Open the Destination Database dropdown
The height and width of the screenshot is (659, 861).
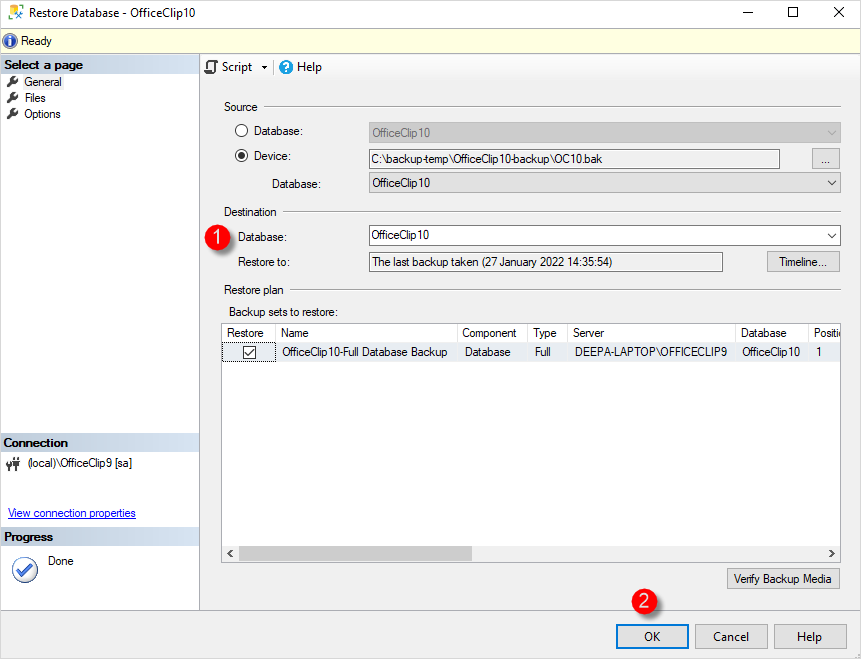831,236
